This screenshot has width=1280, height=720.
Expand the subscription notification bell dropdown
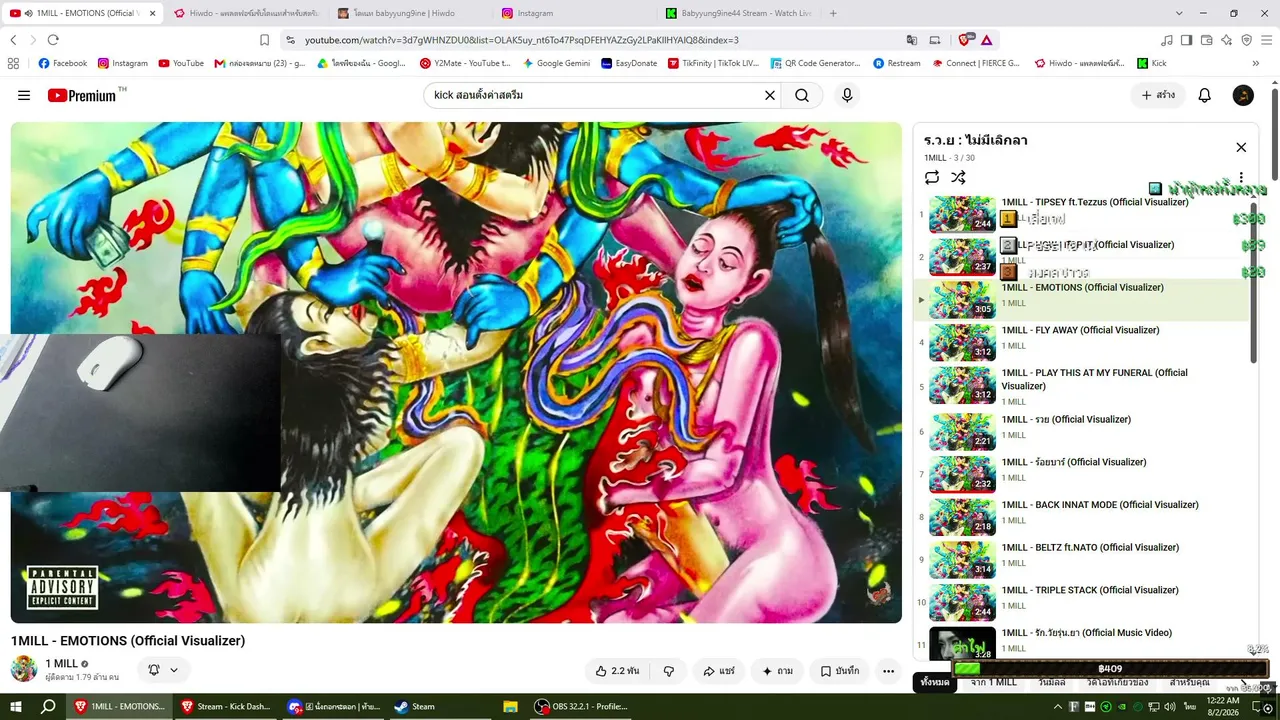pos(163,670)
